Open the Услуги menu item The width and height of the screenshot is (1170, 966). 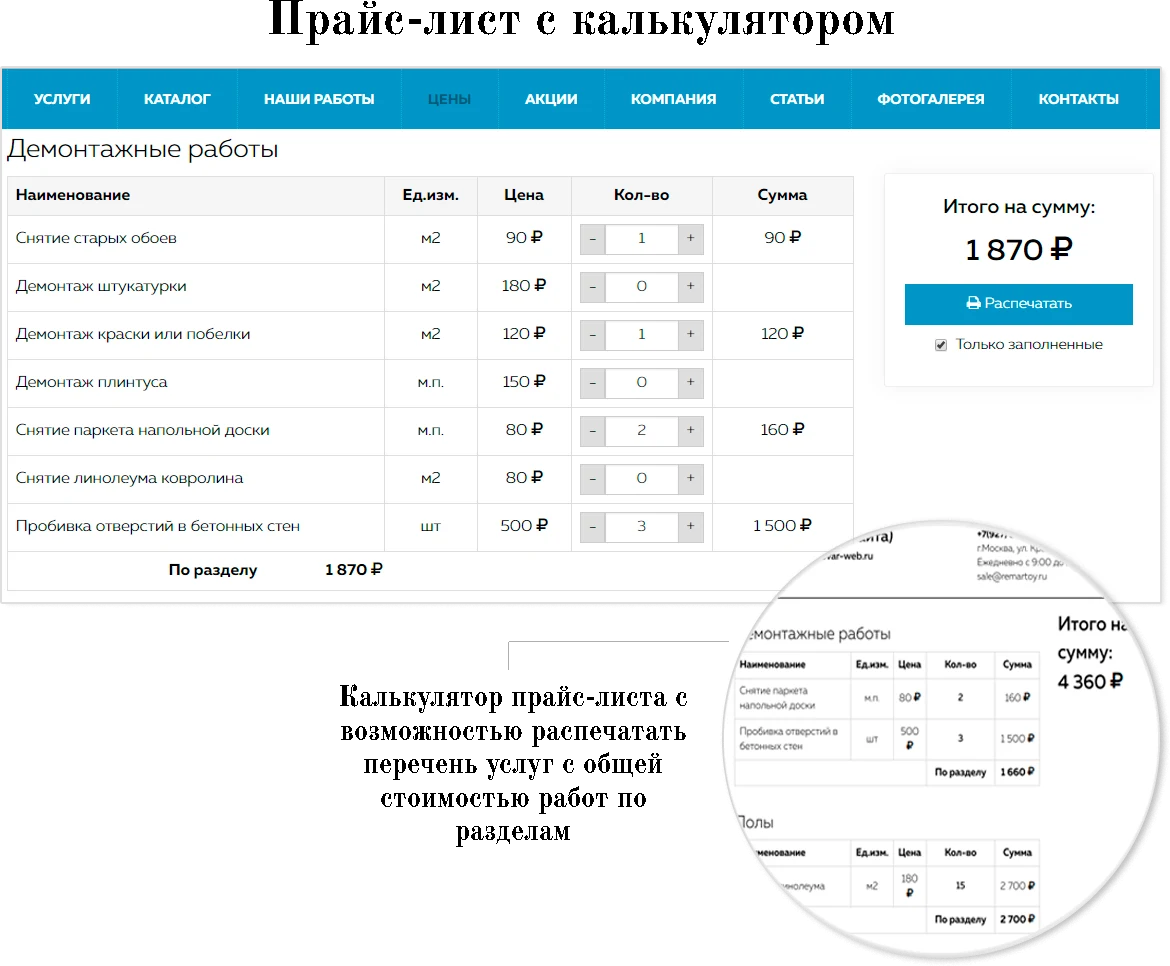pyautogui.click(x=62, y=99)
